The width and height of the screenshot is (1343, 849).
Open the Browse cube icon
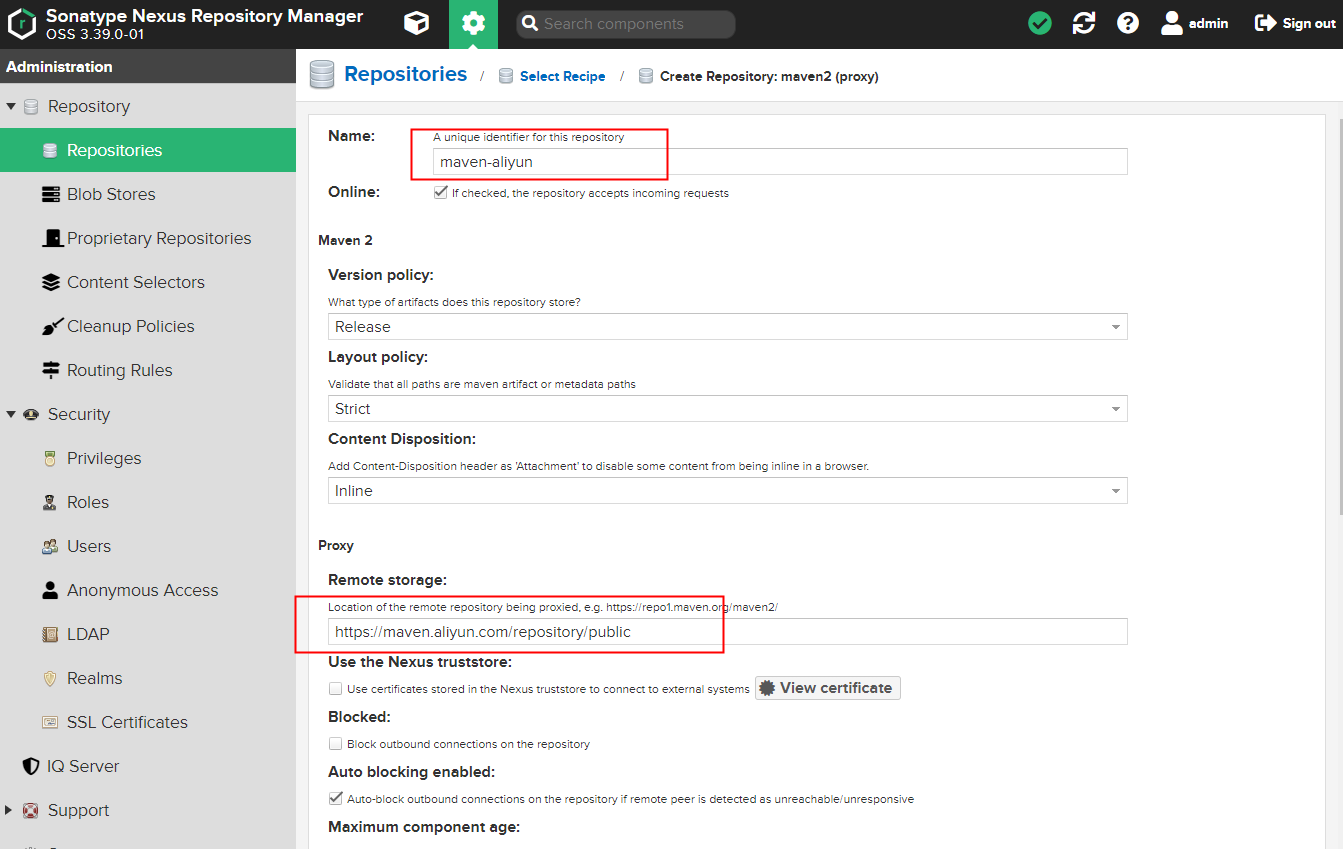pos(417,23)
